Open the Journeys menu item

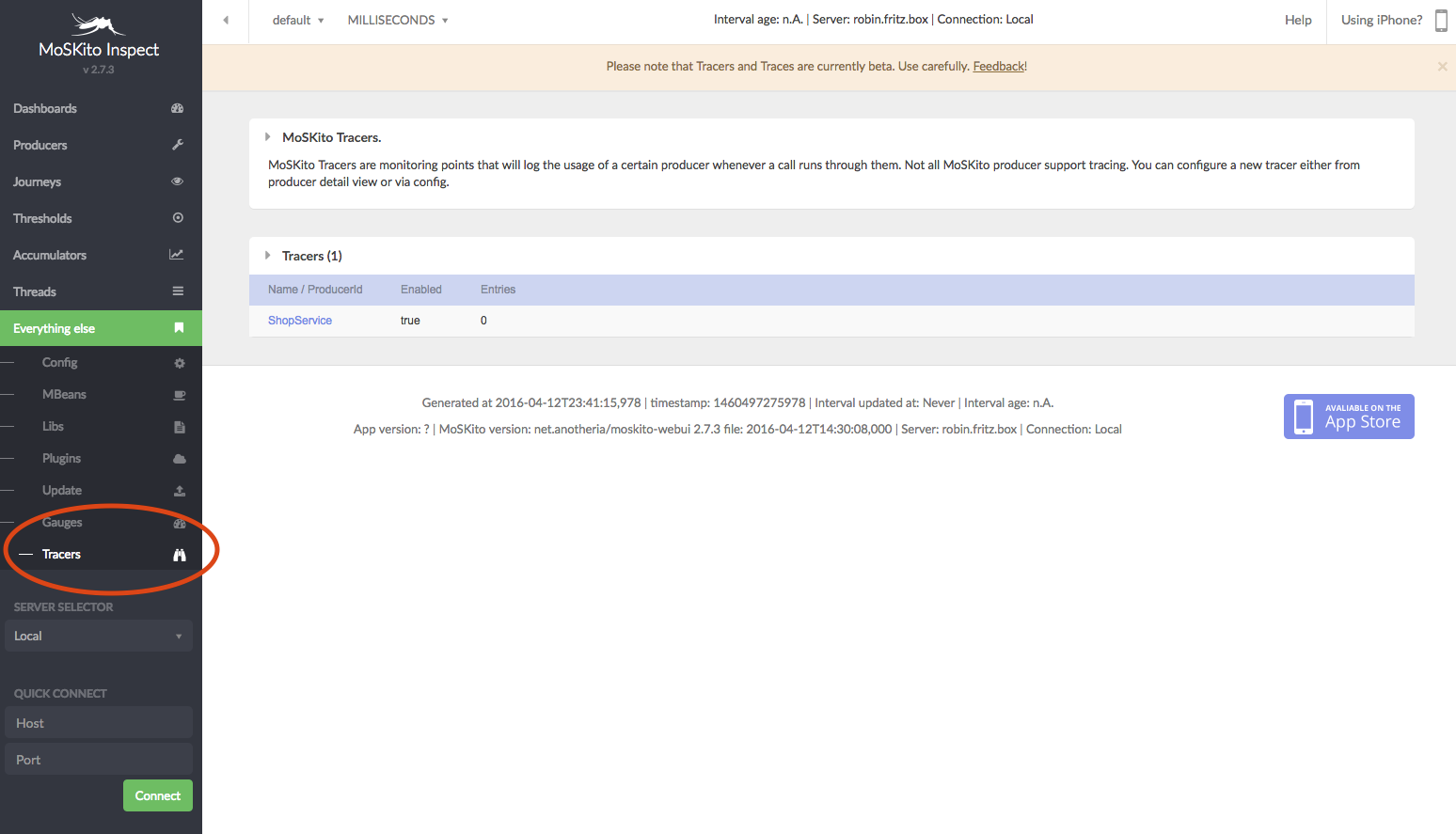101,181
